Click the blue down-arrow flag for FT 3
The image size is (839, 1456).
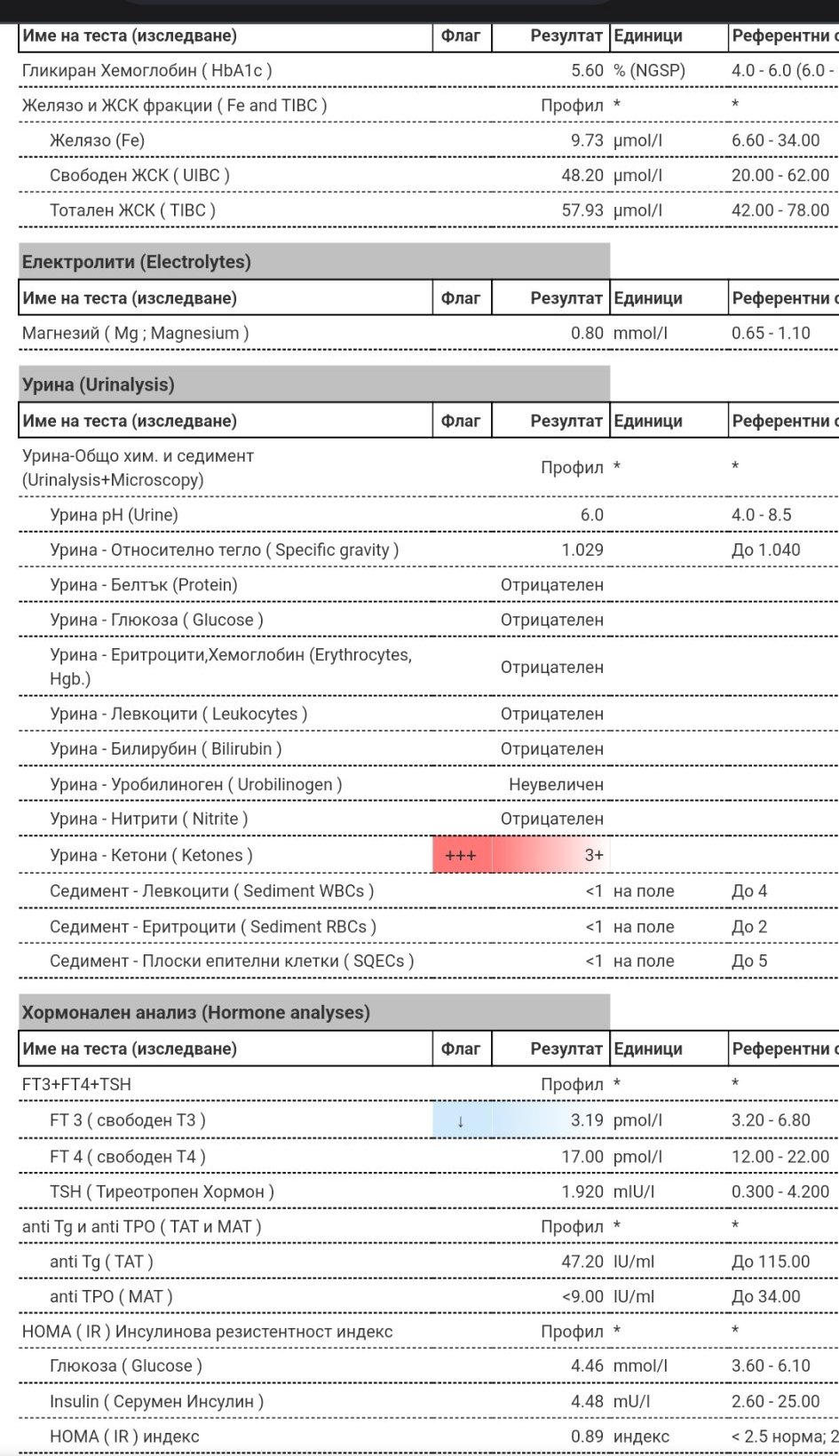point(461,1120)
